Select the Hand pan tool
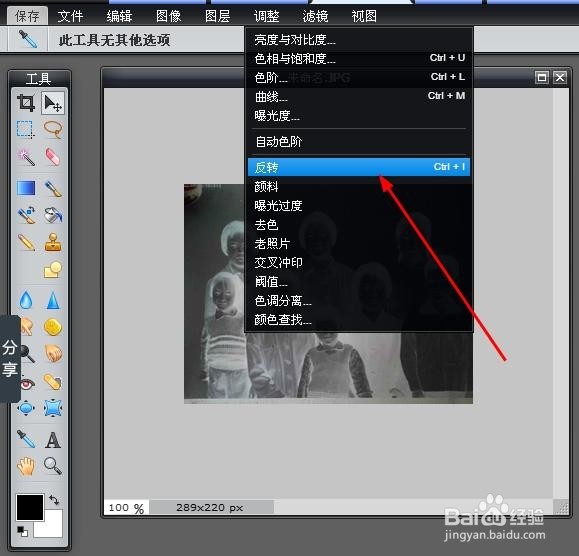The image size is (579, 556). point(26,466)
